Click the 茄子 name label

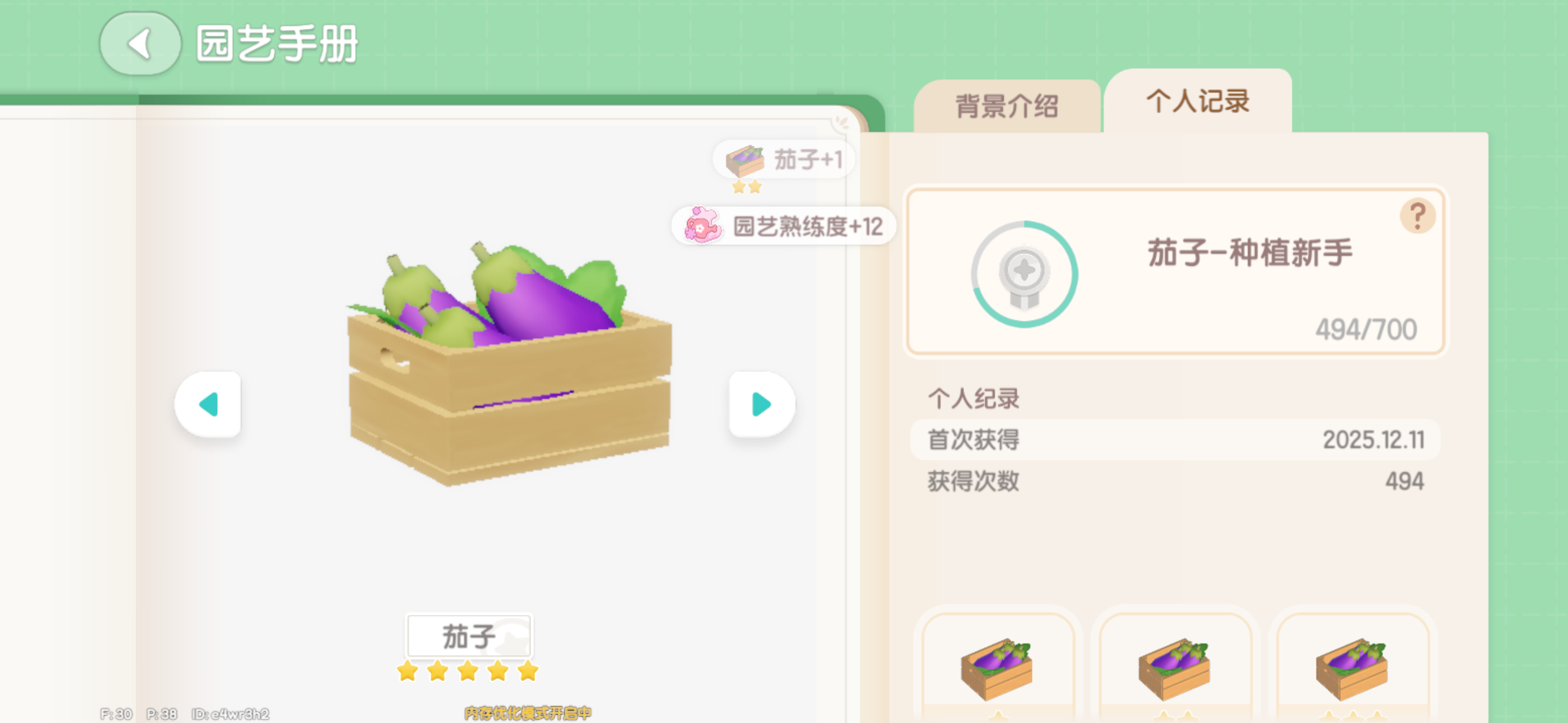coord(469,636)
